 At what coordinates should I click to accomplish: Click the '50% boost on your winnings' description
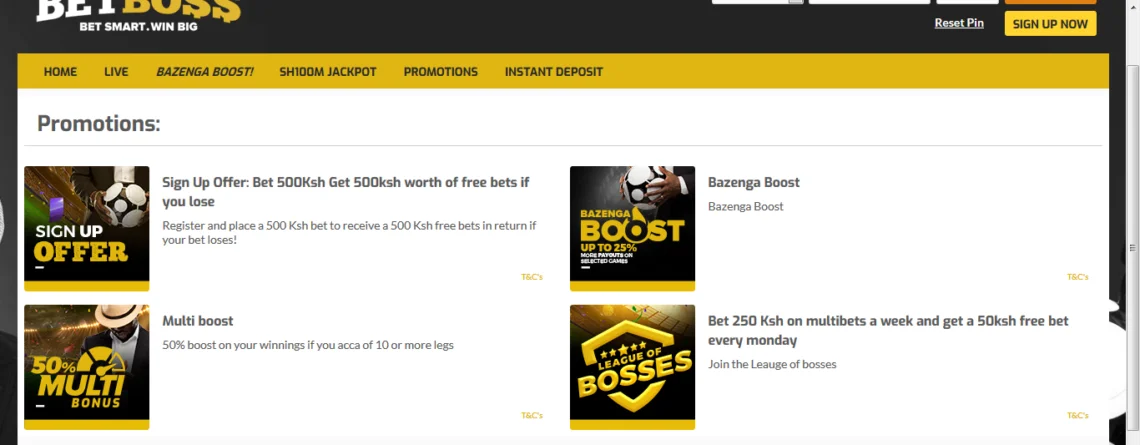pos(308,345)
